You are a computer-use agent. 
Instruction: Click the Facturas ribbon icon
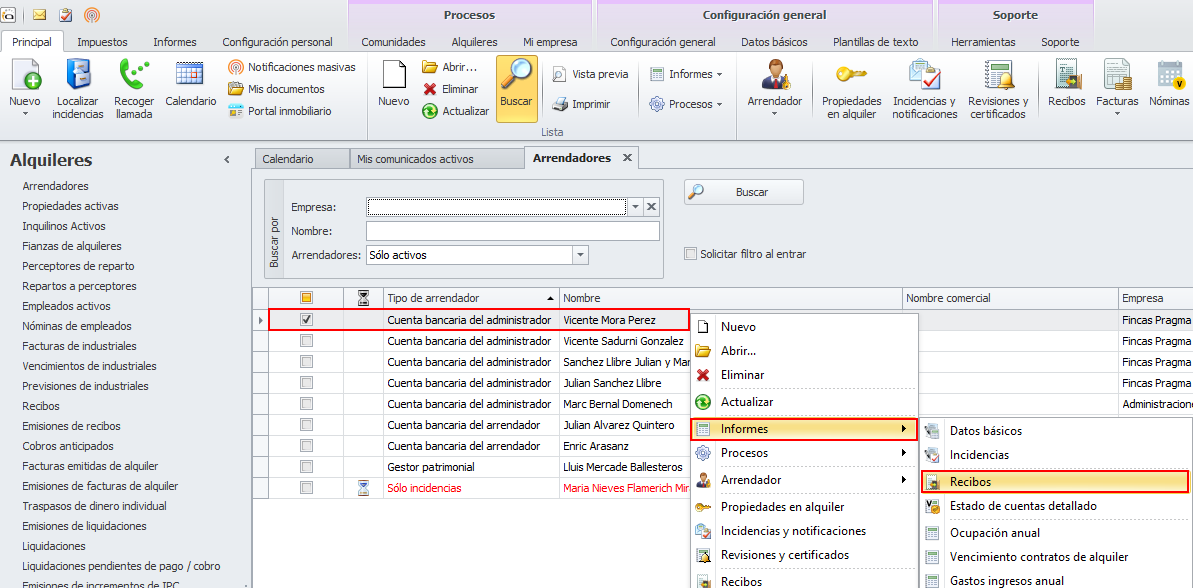1117,76
